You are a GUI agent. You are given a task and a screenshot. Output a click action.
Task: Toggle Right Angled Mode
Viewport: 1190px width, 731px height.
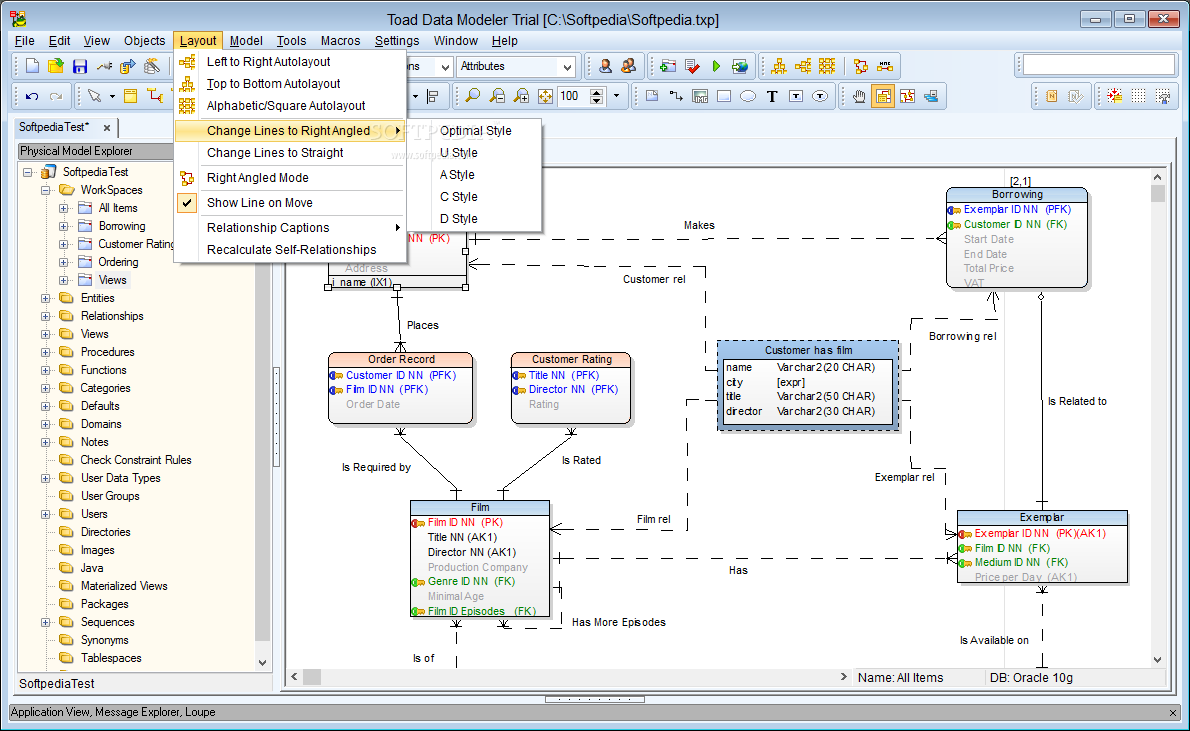pos(257,178)
